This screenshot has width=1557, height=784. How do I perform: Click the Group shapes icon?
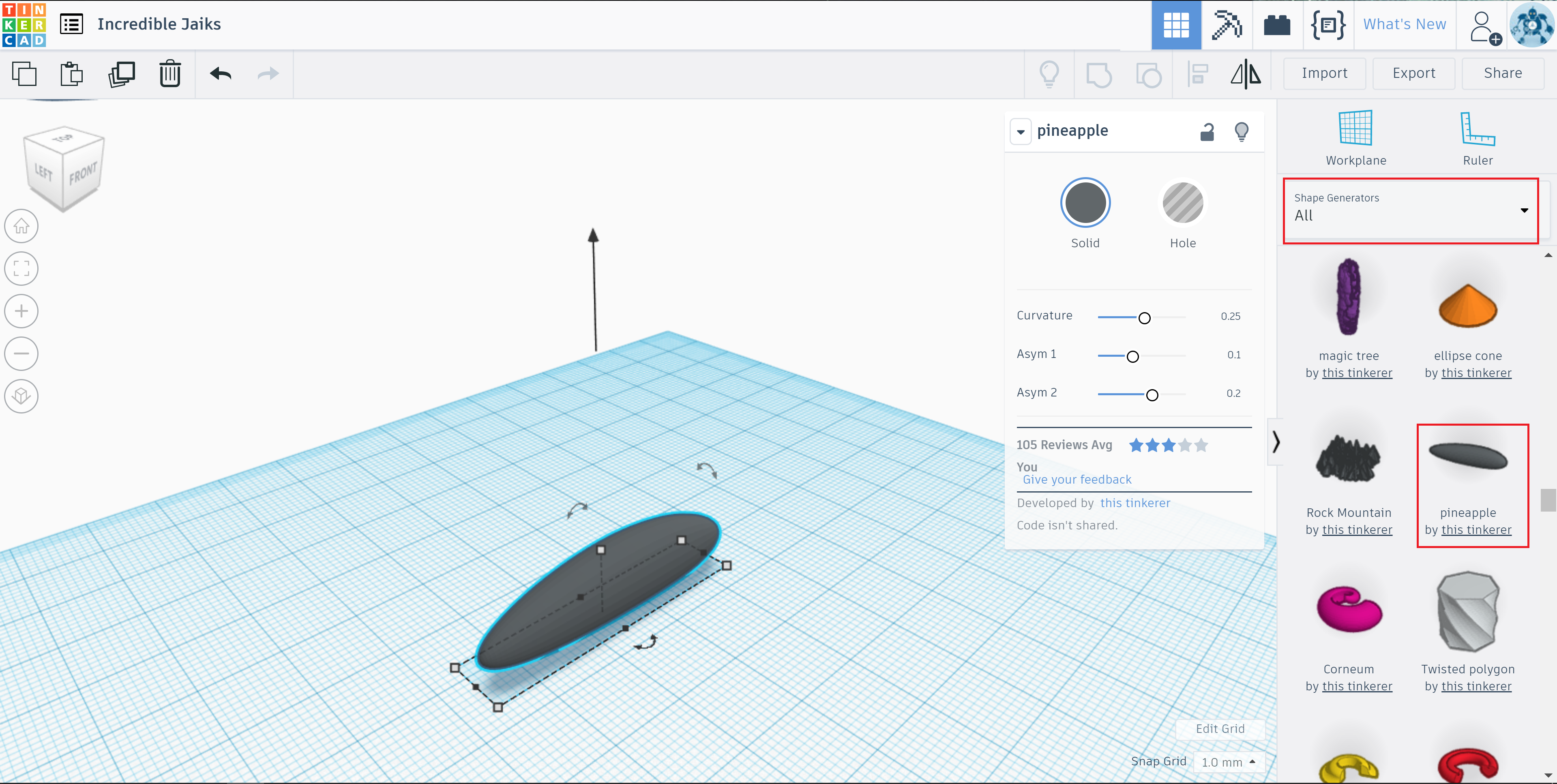point(1098,75)
